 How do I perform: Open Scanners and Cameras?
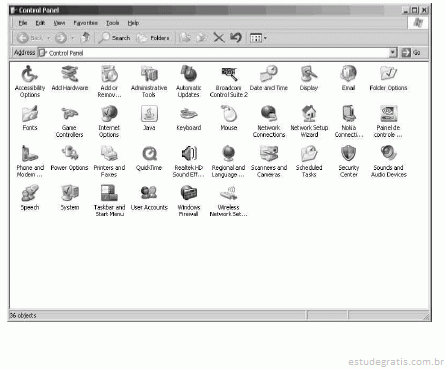point(269,161)
